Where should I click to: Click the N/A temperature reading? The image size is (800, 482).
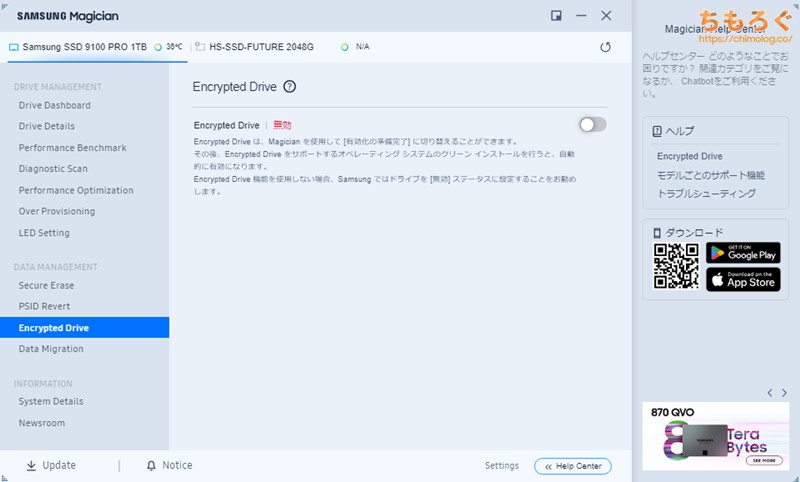coord(362,46)
